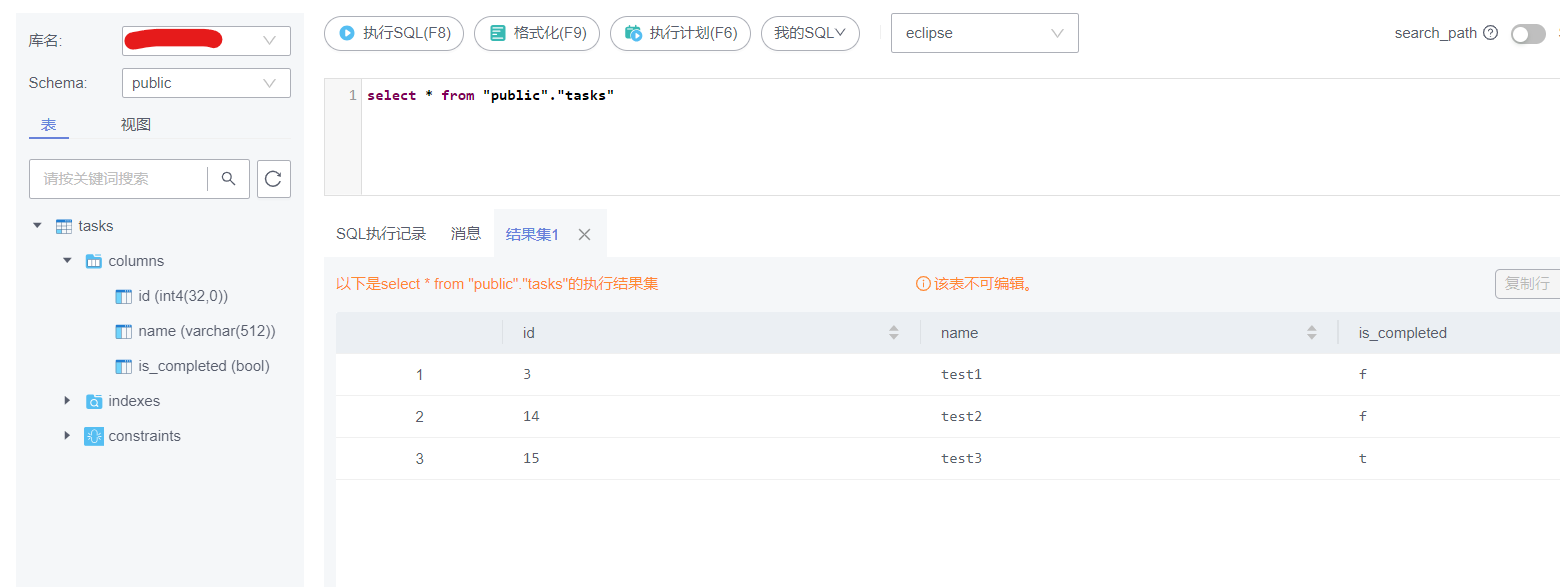This screenshot has height=587, width=1560.
Task: Close the 结果集1 tab
Action: (585, 234)
